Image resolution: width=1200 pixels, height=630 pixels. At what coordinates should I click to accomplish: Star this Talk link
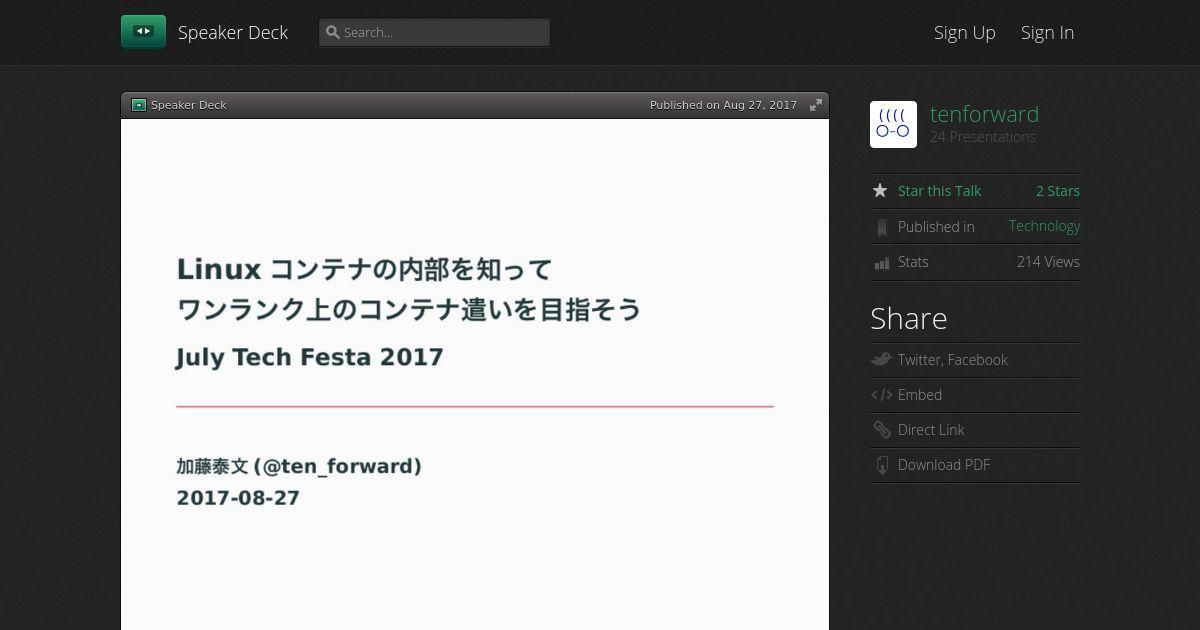point(939,191)
